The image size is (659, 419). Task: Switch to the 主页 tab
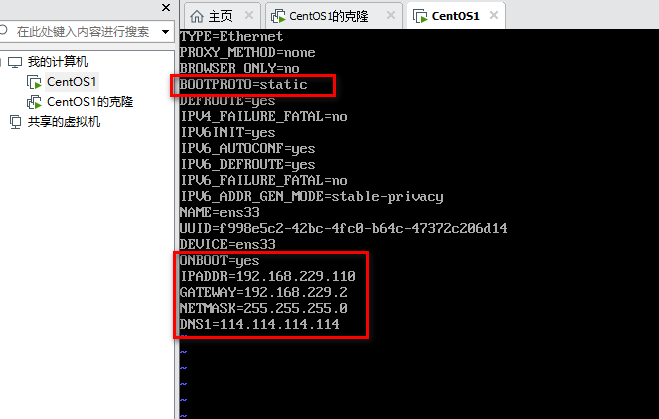click(221, 16)
